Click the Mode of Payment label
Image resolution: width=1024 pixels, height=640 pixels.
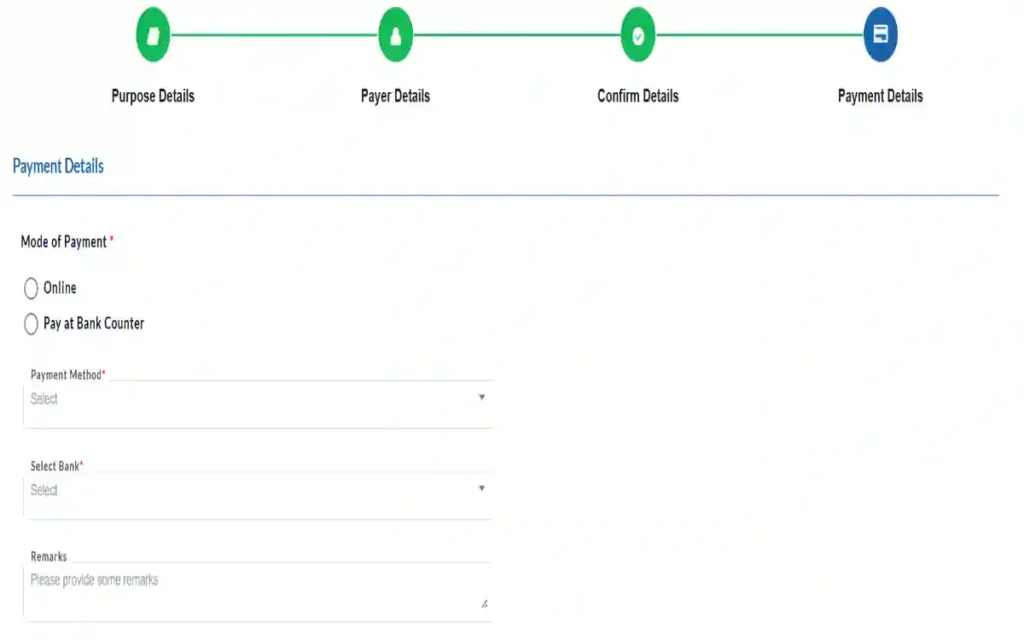tap(64, 242)
